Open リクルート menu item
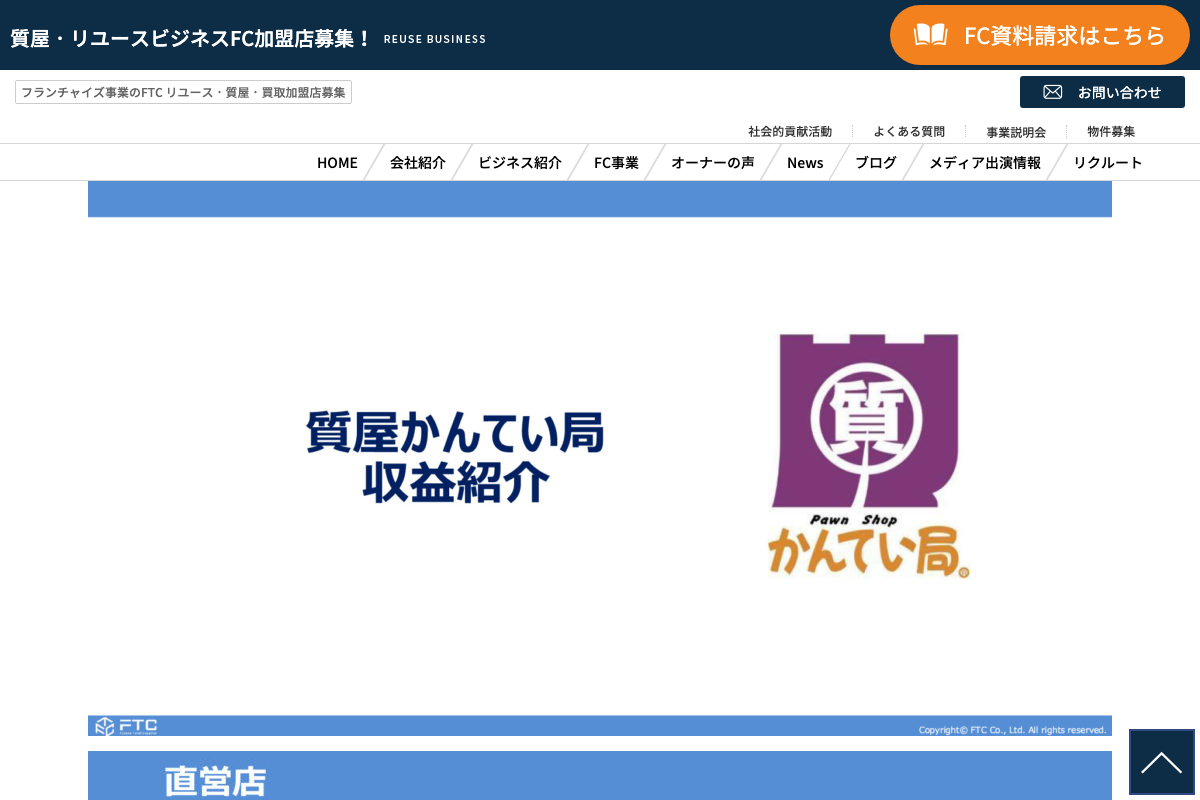1200x800 pixels. pyautogui.click(x=1107, y=162)
